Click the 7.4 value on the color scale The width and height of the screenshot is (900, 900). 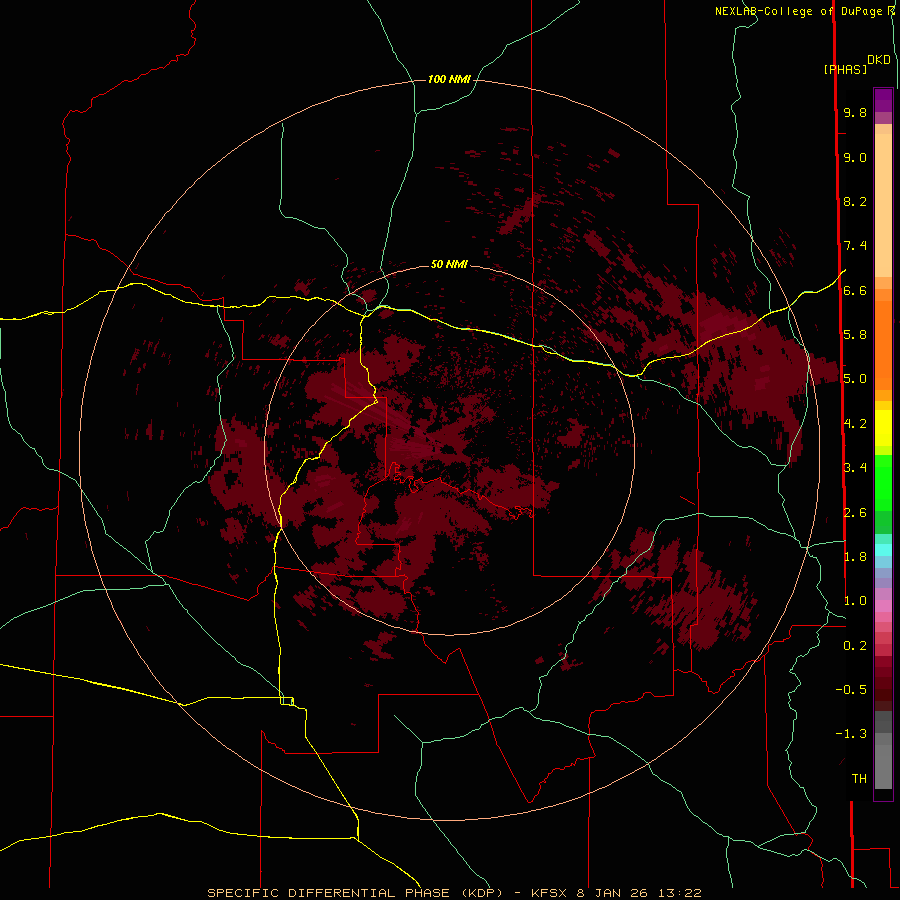click(855, 246)
